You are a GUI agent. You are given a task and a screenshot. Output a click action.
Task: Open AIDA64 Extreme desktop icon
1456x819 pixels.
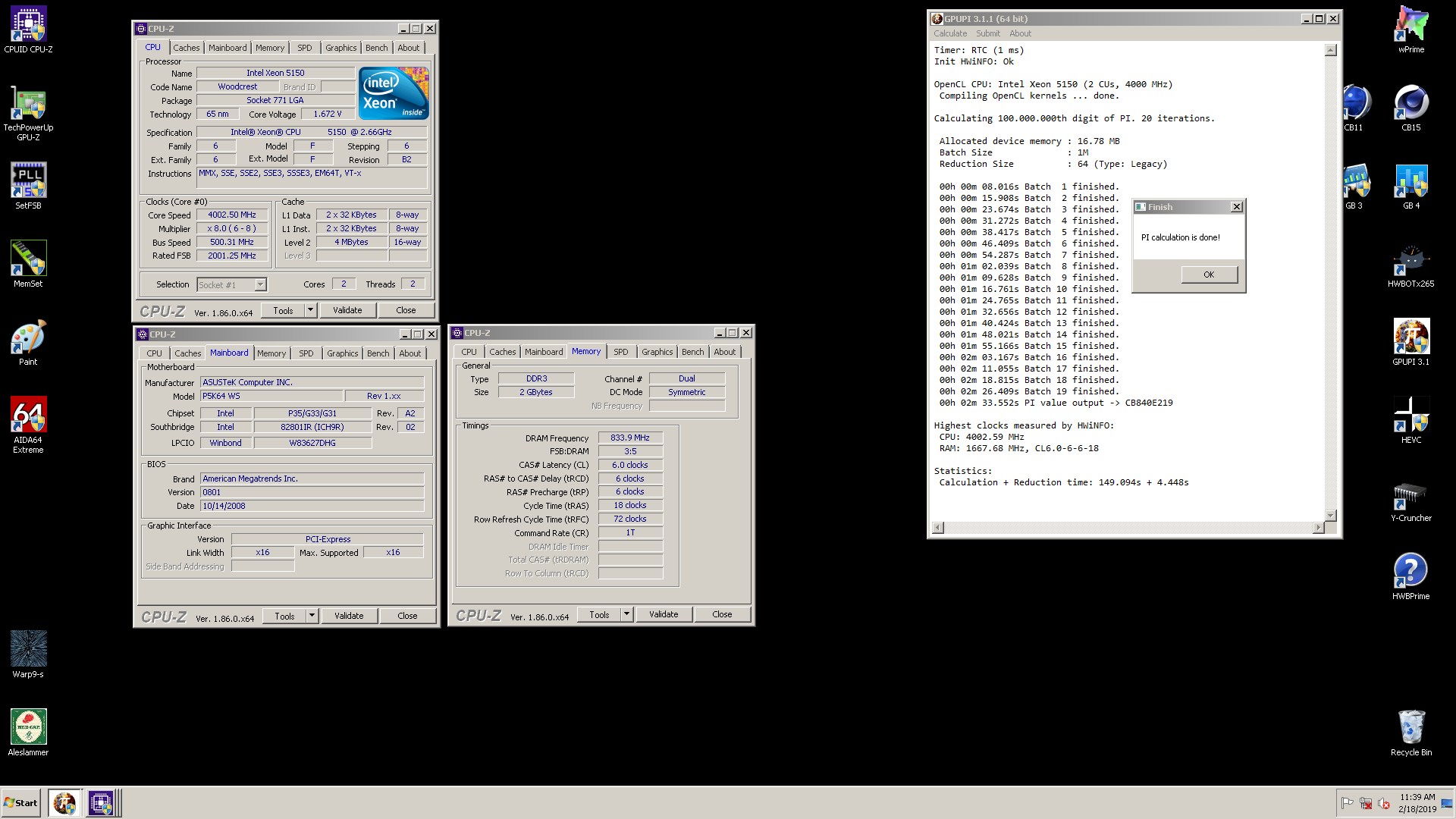pyautogui.click(x=28, y=425)
